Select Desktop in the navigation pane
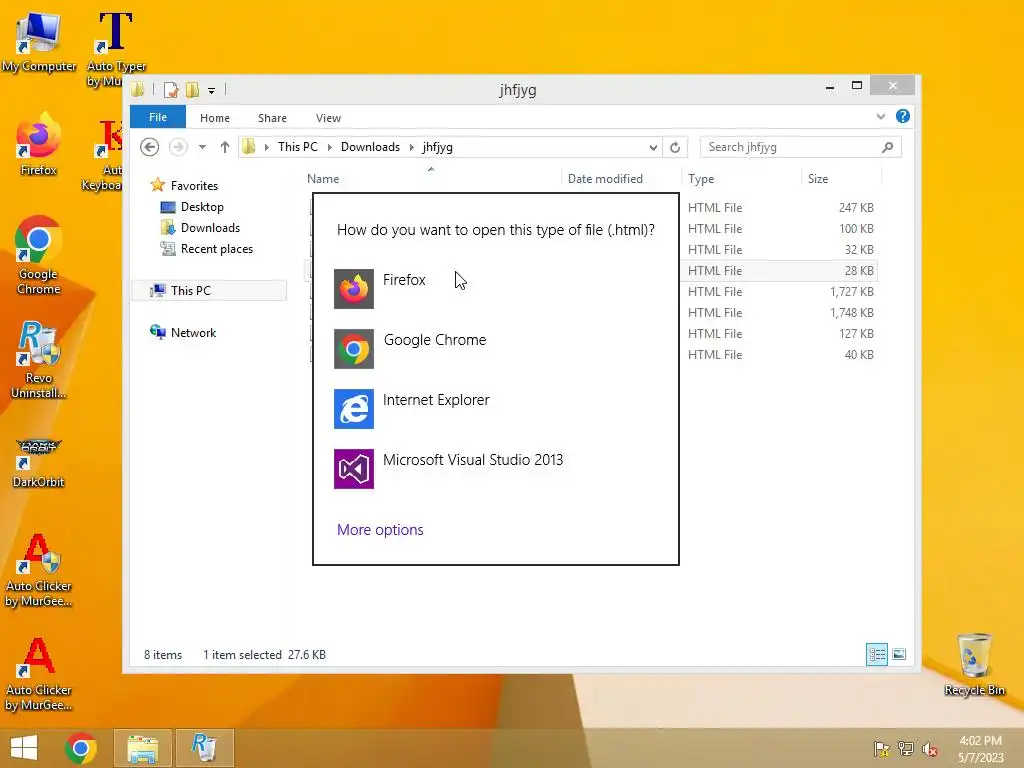Image resolution: width=1024 pixels, height=768 pixels. pyautogui.click(x=202, y=206)
